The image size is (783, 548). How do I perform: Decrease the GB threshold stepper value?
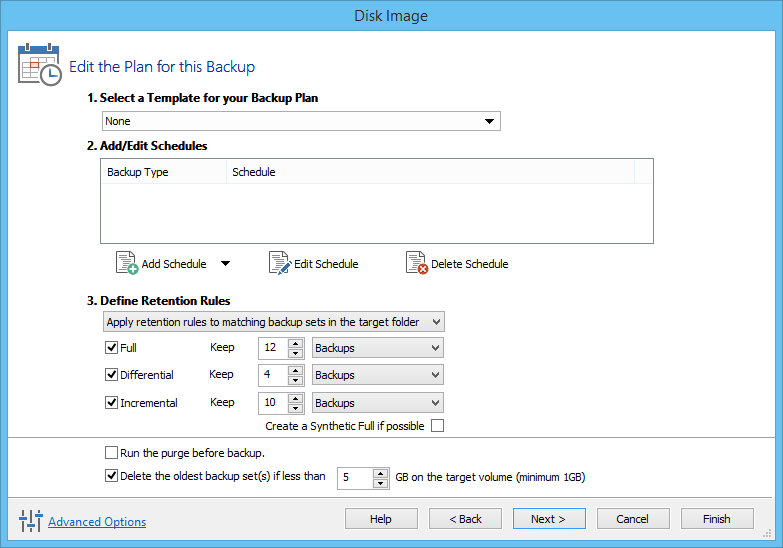(x=380, y=484)
